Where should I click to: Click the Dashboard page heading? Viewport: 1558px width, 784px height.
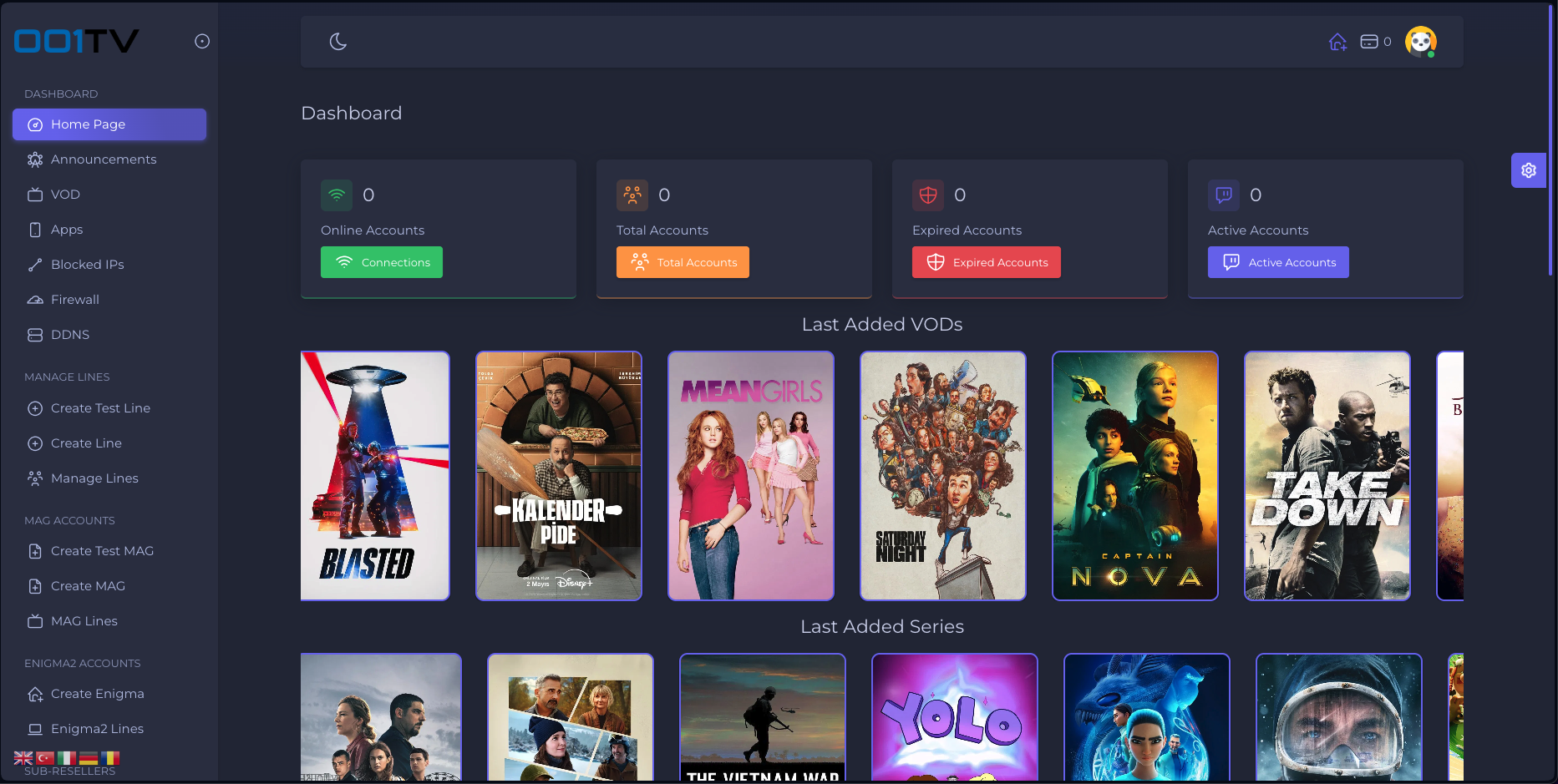(x=352, y=114)
